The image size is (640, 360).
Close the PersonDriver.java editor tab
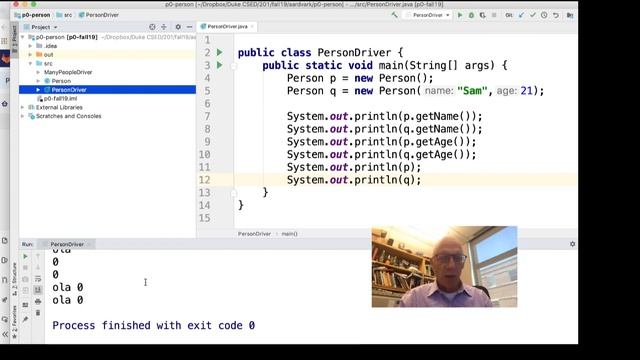point(252,27)
